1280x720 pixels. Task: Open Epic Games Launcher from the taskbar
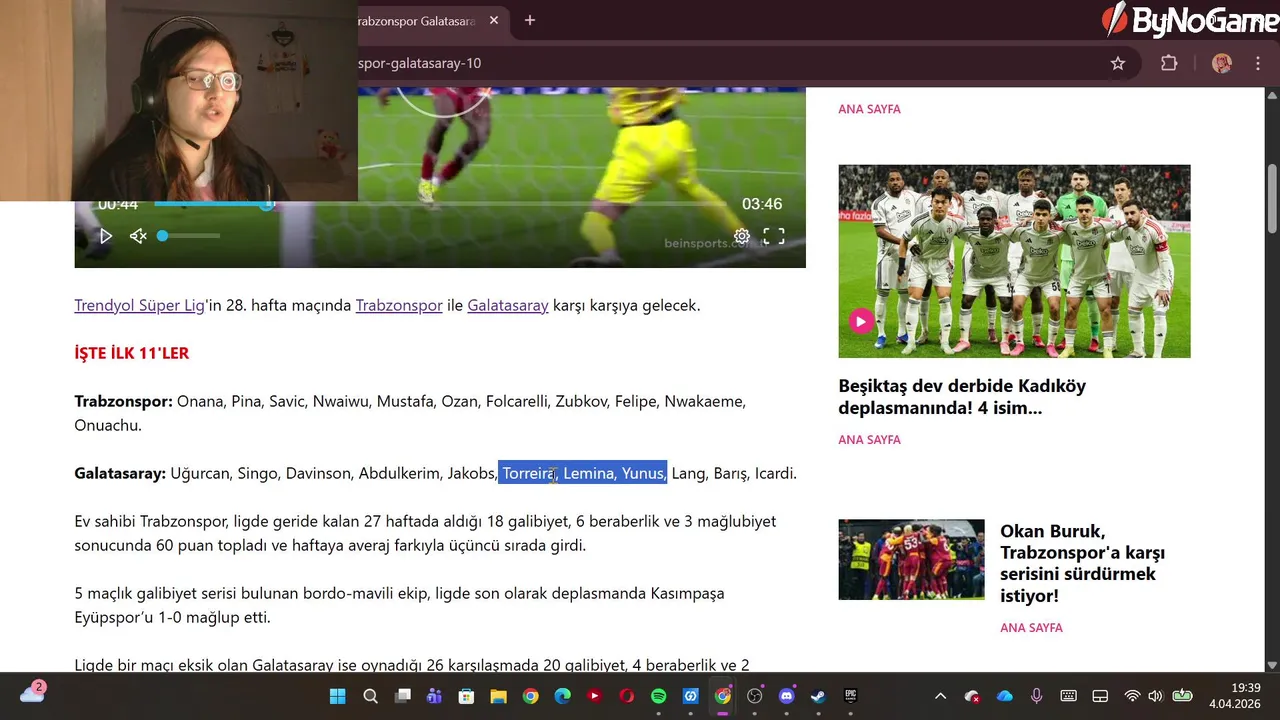(x=850, y=696)
